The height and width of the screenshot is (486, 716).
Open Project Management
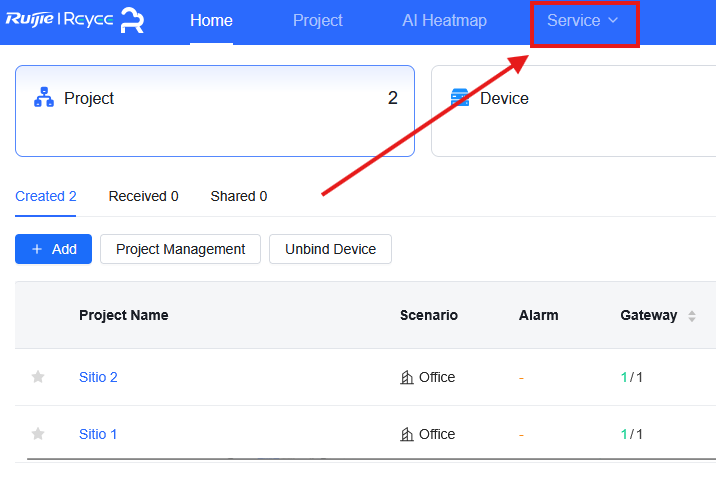[180, 249]
